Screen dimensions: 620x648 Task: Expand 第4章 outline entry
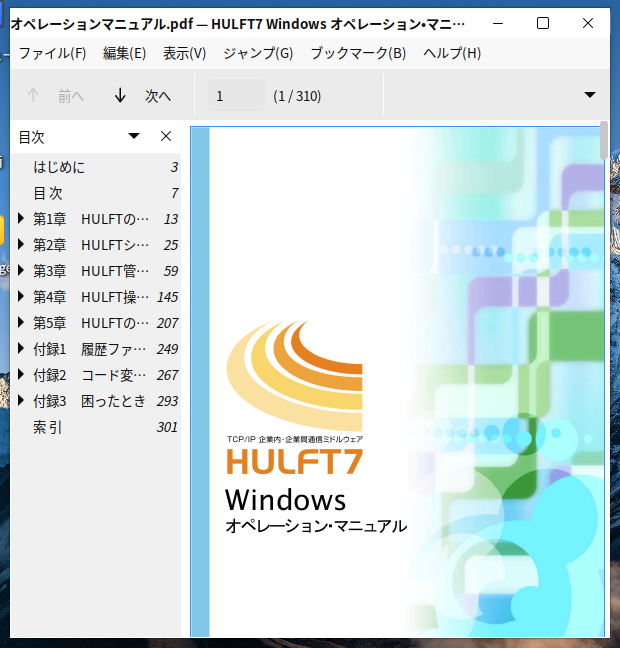coord(20,296)
